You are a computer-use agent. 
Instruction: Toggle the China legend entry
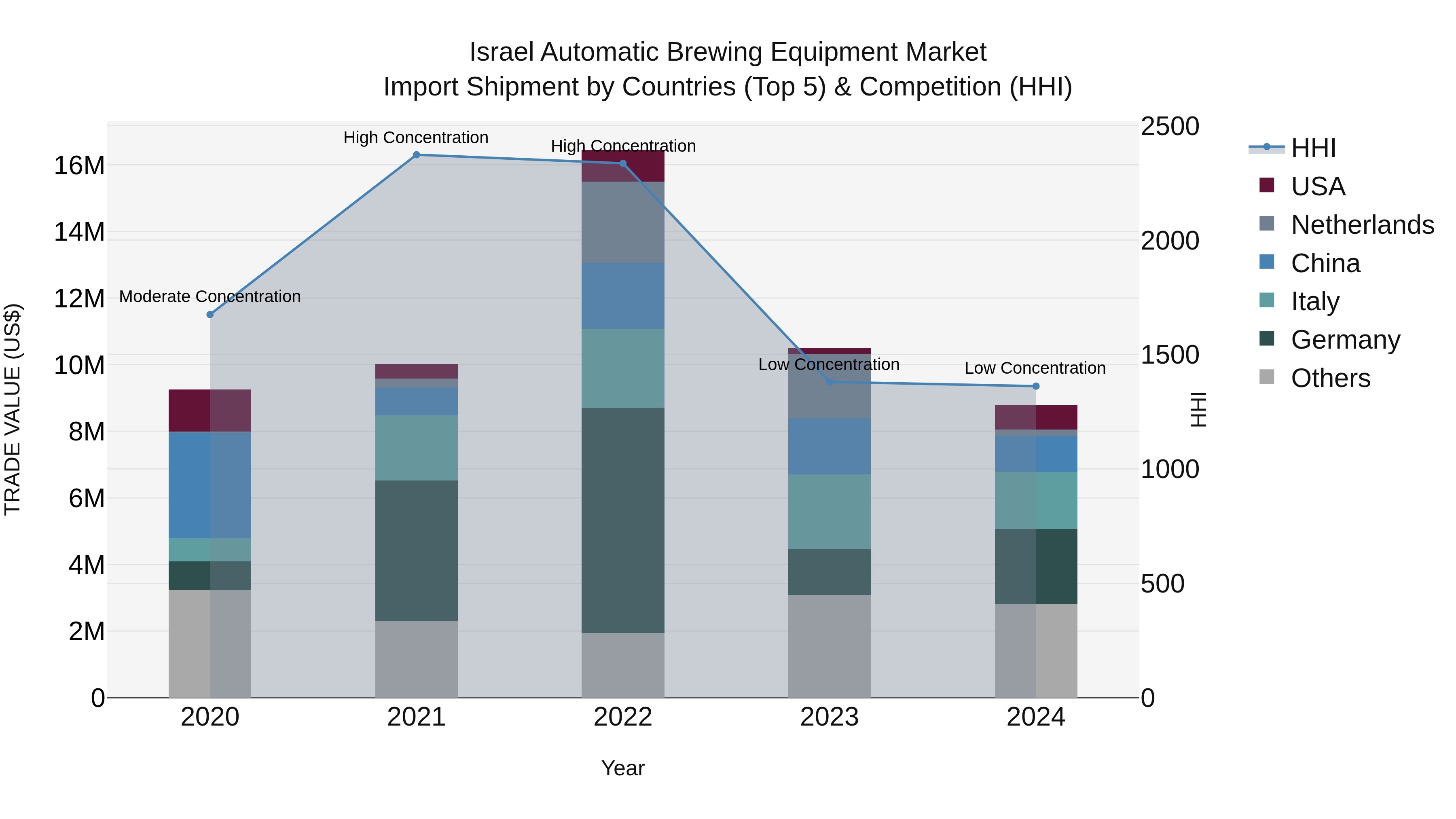coord(1309,263)
